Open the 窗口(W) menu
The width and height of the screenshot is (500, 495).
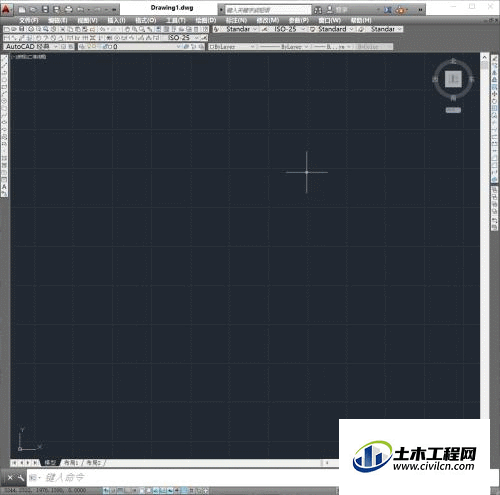[x=329, y=20]
